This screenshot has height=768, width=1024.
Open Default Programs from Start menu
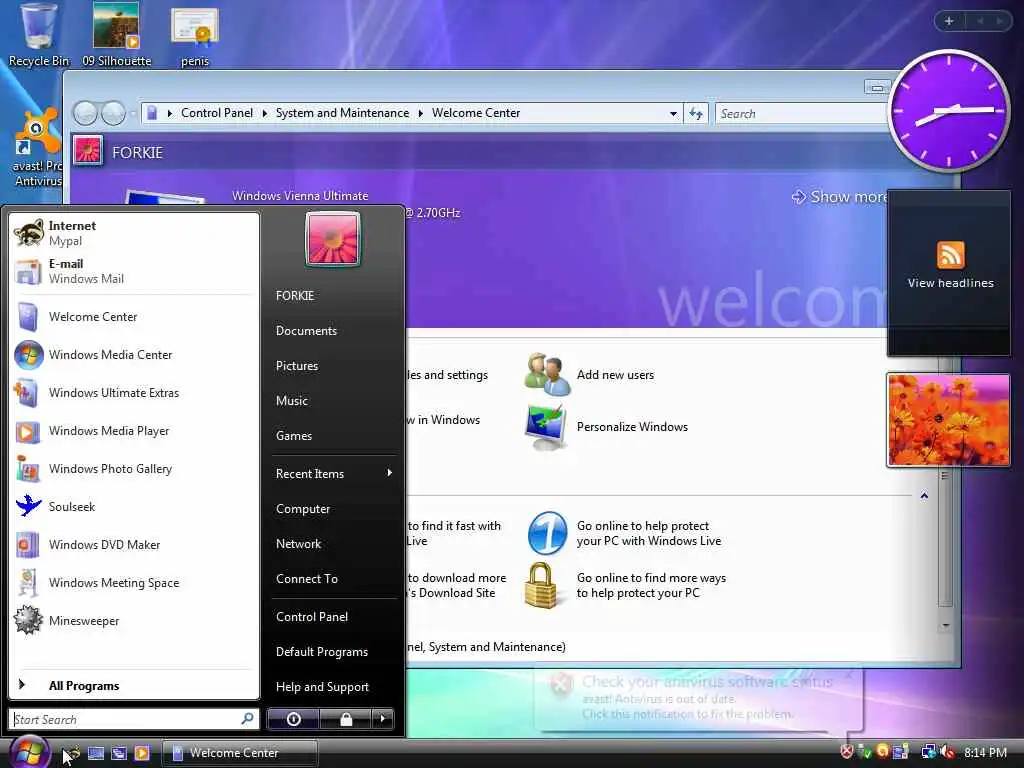334,652
